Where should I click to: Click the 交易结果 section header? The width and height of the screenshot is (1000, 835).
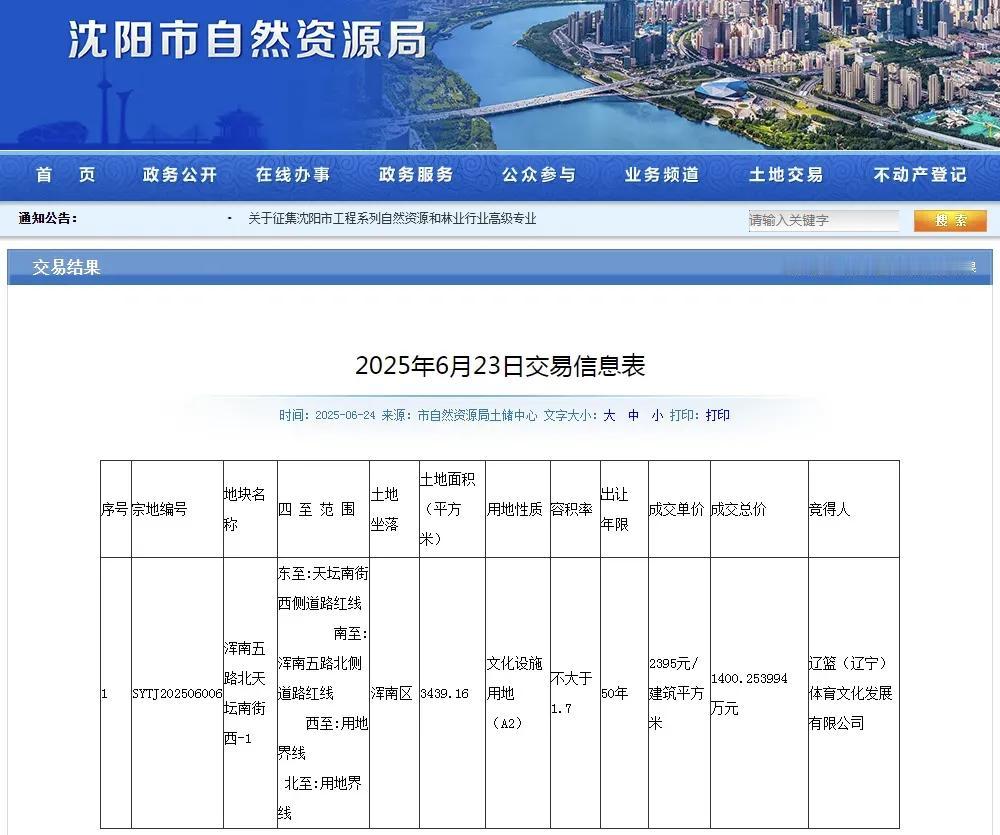tap(66, 267)
